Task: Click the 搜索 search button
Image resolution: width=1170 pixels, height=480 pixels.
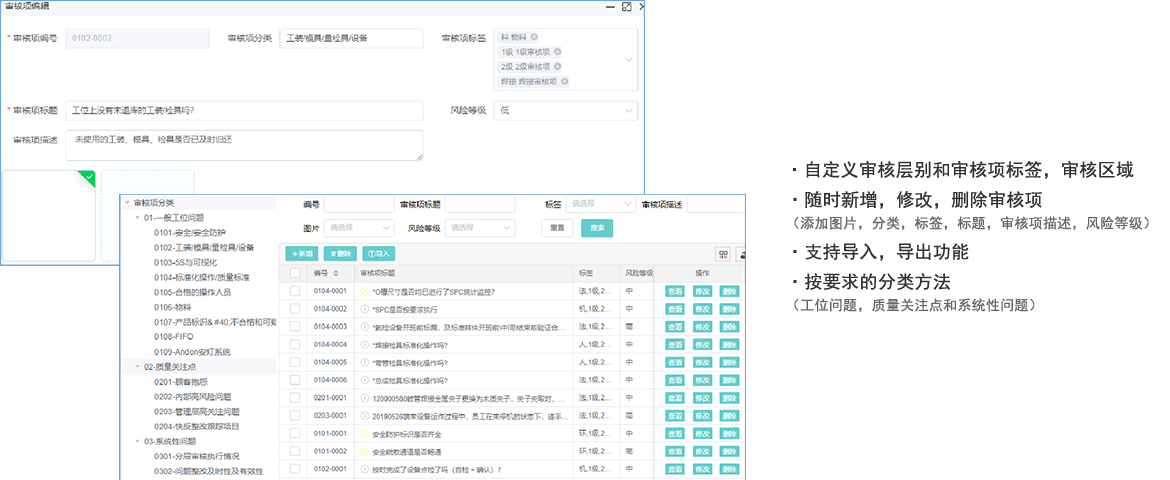Action: [597, 228]
